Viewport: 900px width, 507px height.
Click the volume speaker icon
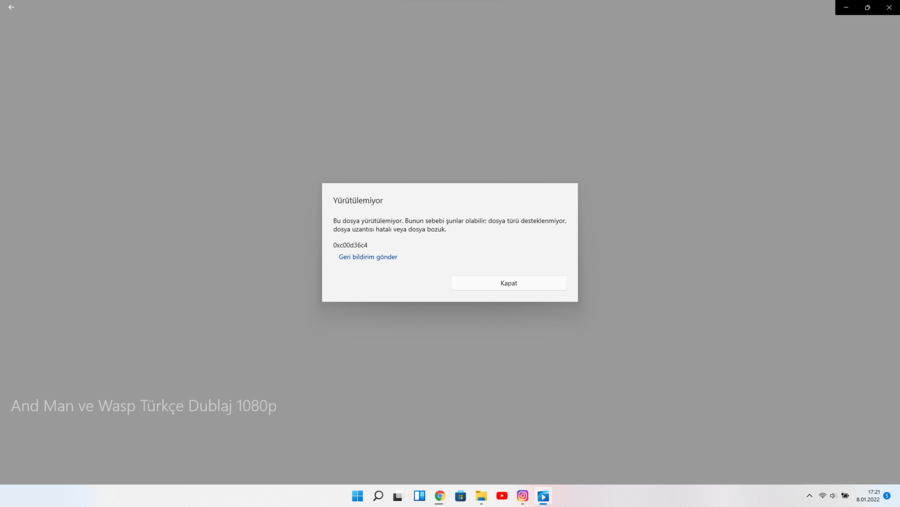(833, 496)
